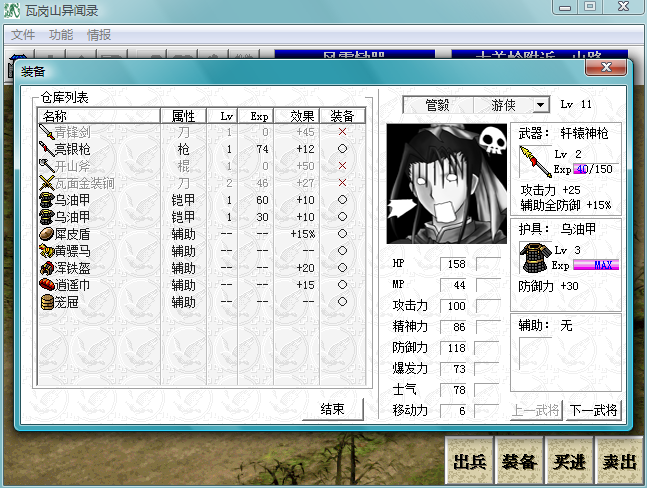Click the 结束 button
This screenshot has height=488, width=647.
pyautogui.click(x=333, y=409)
